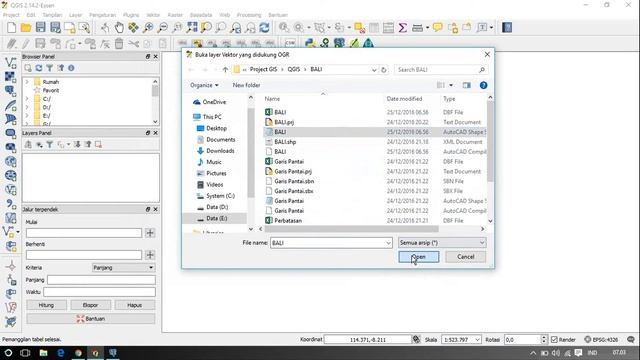
Task: Click the Hitung button
Action: click(x=46, y=305)
